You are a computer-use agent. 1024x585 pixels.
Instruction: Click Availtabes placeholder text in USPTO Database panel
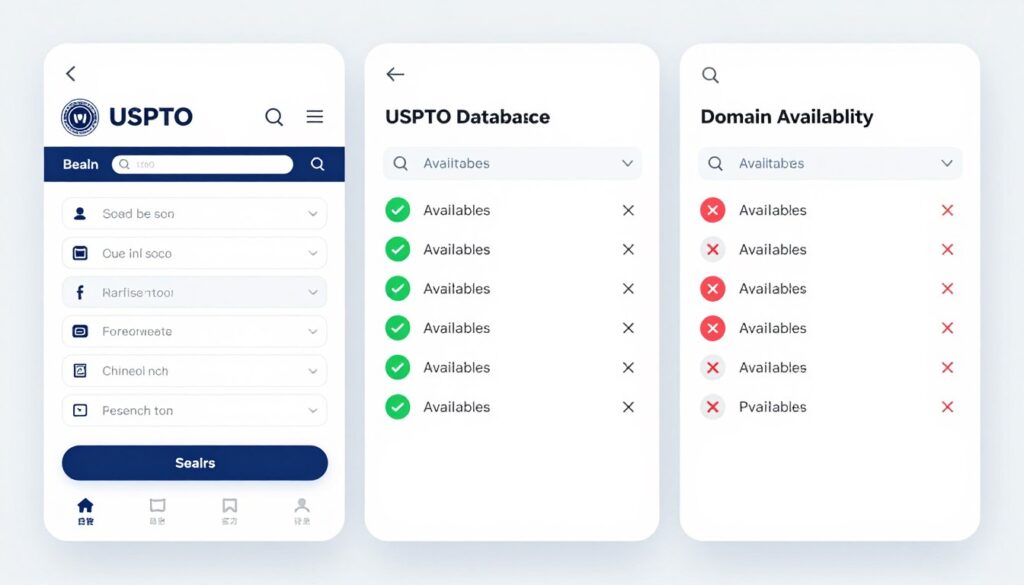(456, 163)
